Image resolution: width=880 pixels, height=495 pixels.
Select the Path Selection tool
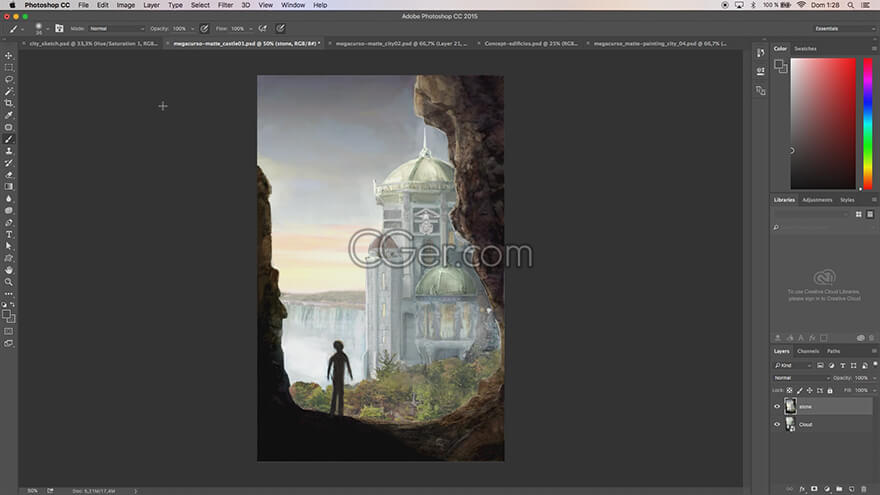[x=8, y=246]
